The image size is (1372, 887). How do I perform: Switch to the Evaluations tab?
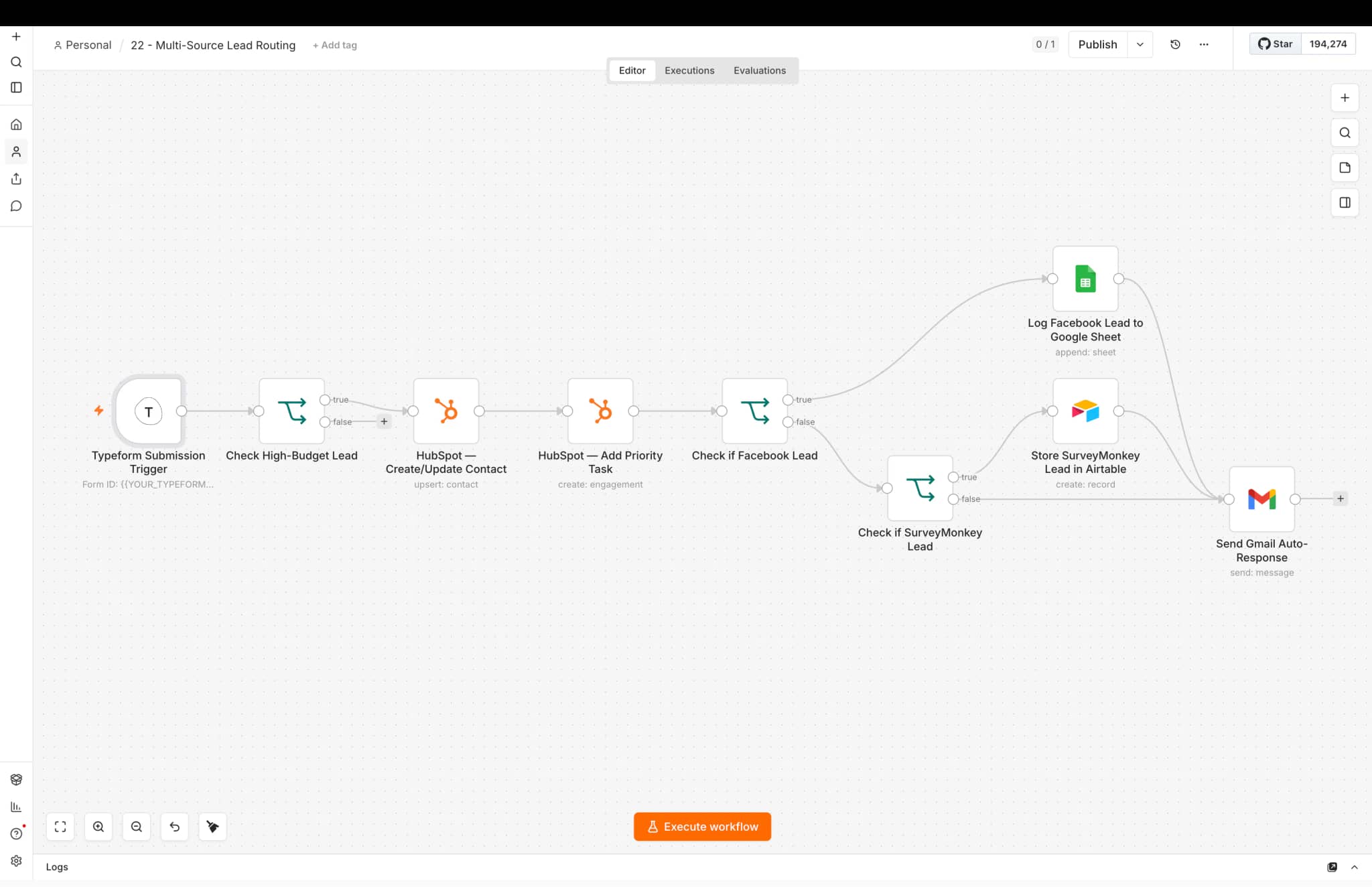tap(760, 70)
